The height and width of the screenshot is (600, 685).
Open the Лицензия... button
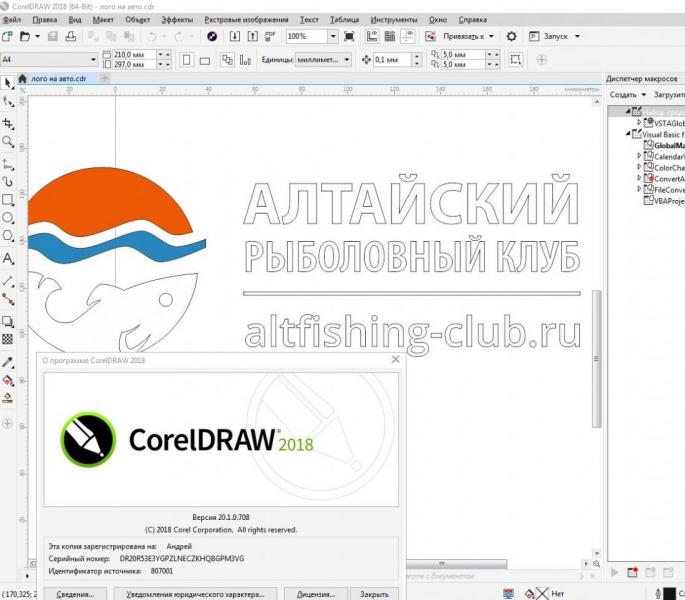316,594
